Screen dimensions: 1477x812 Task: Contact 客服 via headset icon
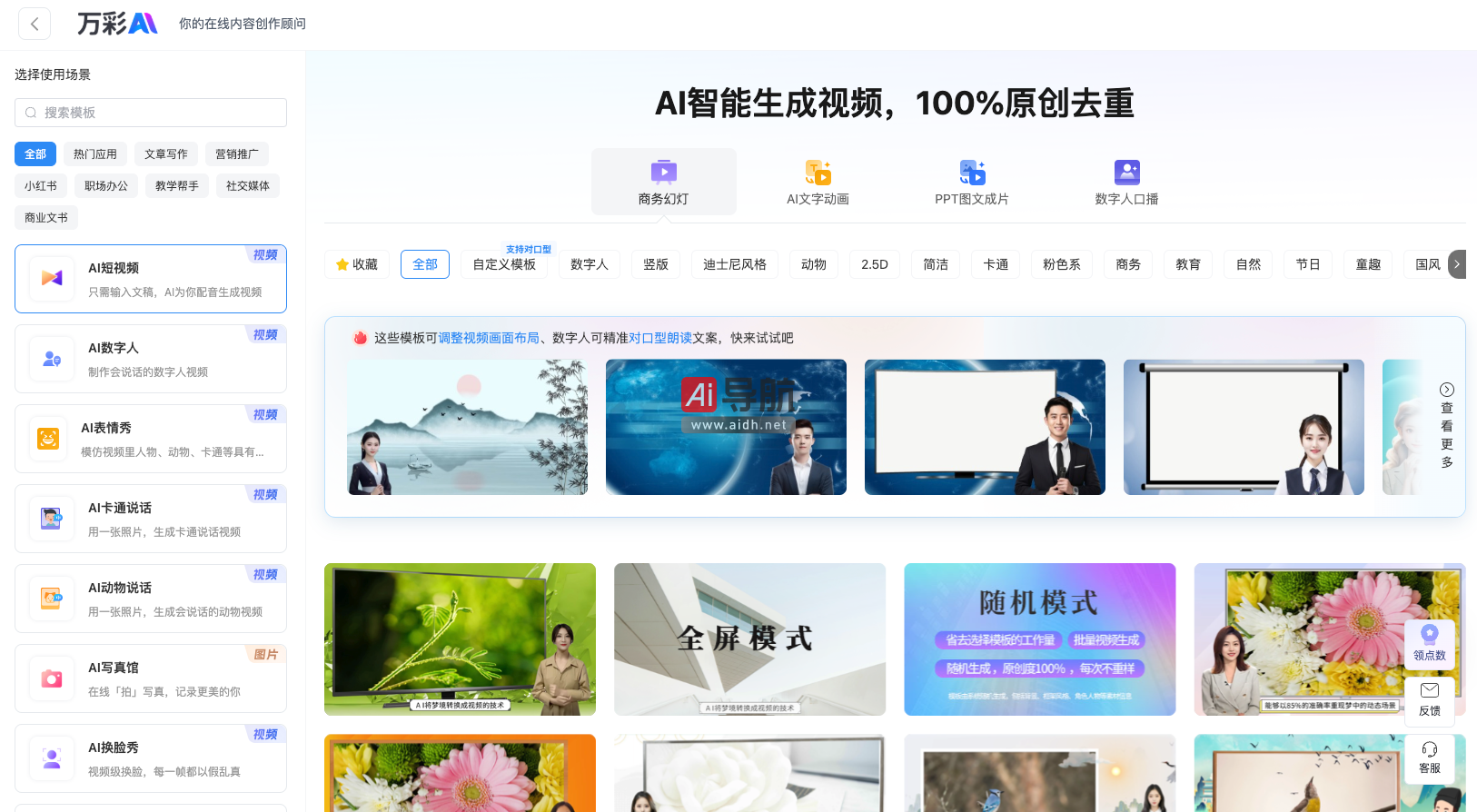coord(1429,749)
